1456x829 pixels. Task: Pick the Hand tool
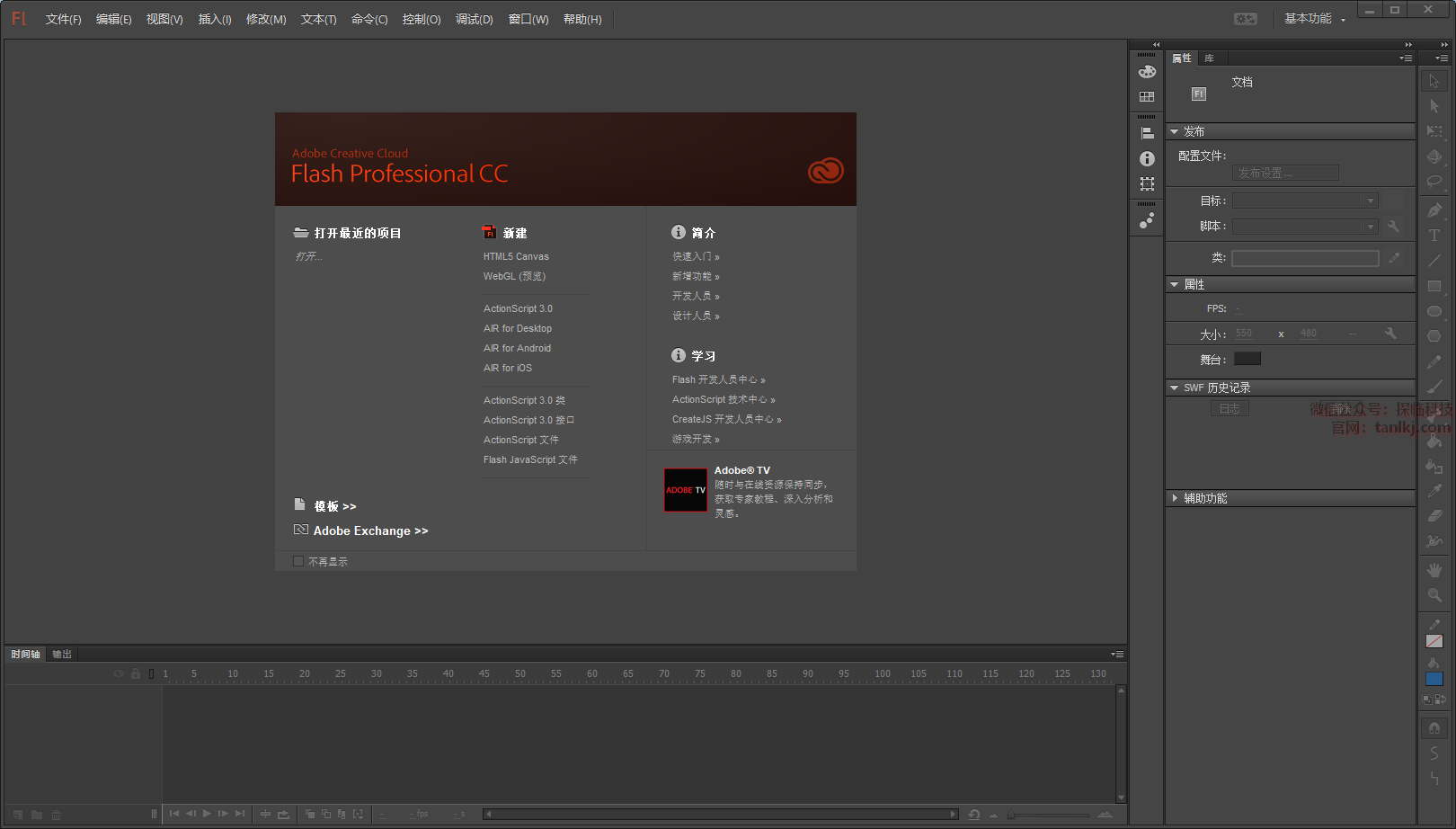click(x=1434, y=569)
